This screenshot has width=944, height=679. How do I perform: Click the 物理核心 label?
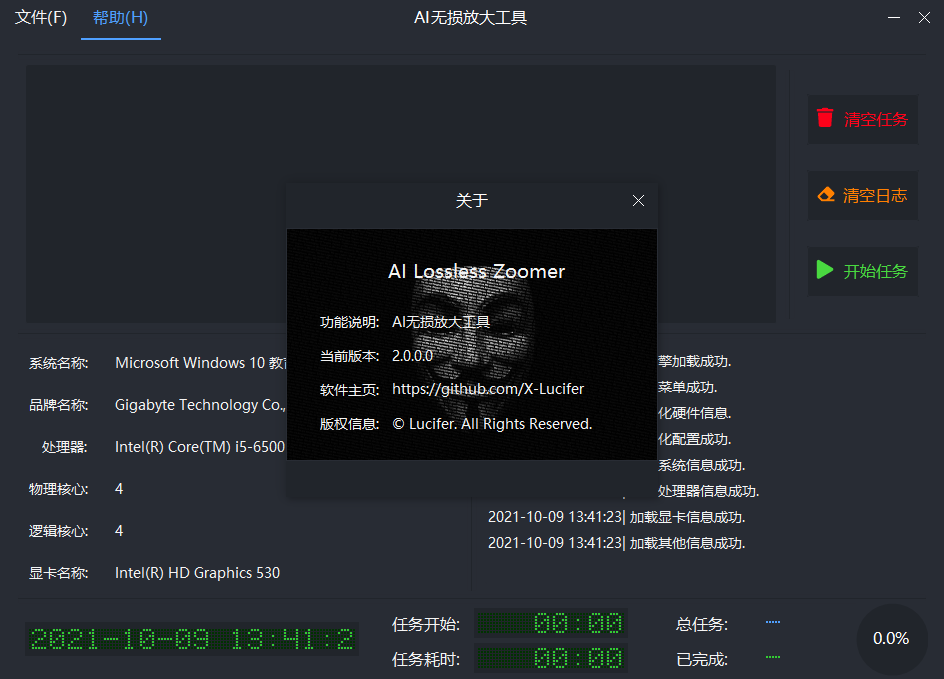pyautogui.click(x=58, y=489)
